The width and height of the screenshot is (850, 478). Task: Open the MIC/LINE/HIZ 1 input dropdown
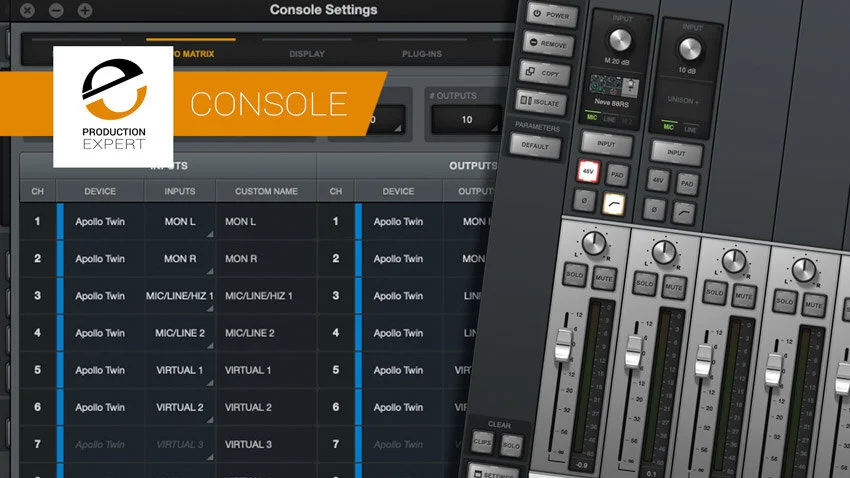pos(180,296)
